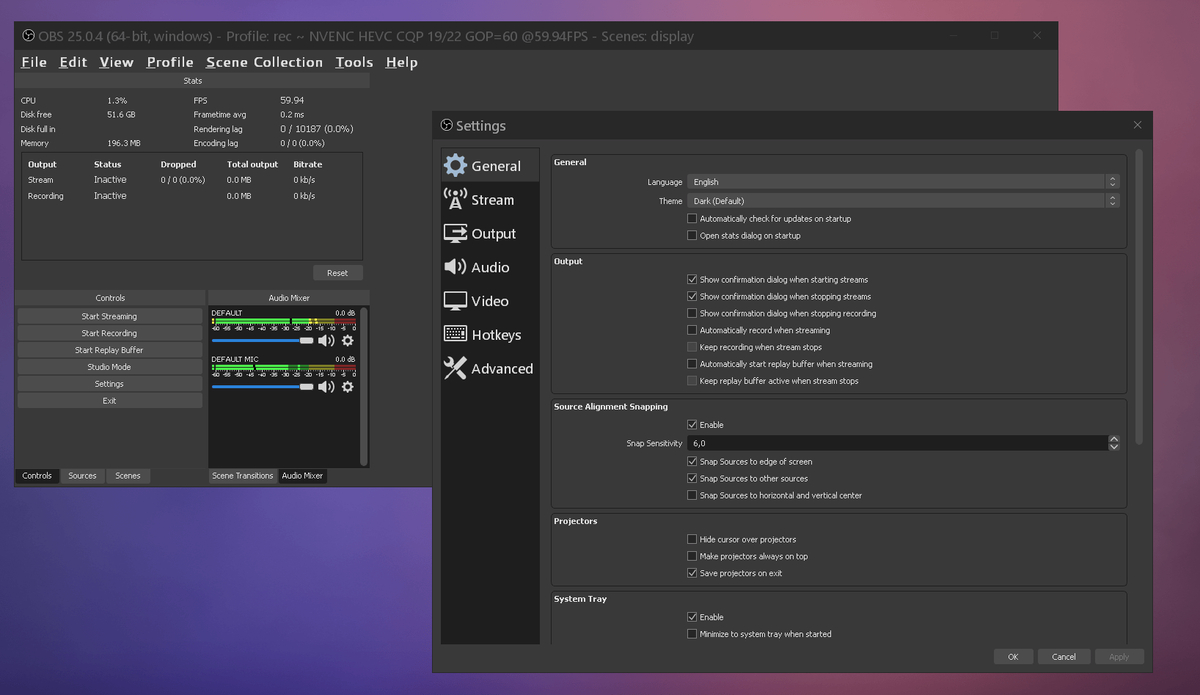This screenshot has height=695, width=1200.
Task: Open DEFAULT MIC gear settings icon
Action: [348, 387]
